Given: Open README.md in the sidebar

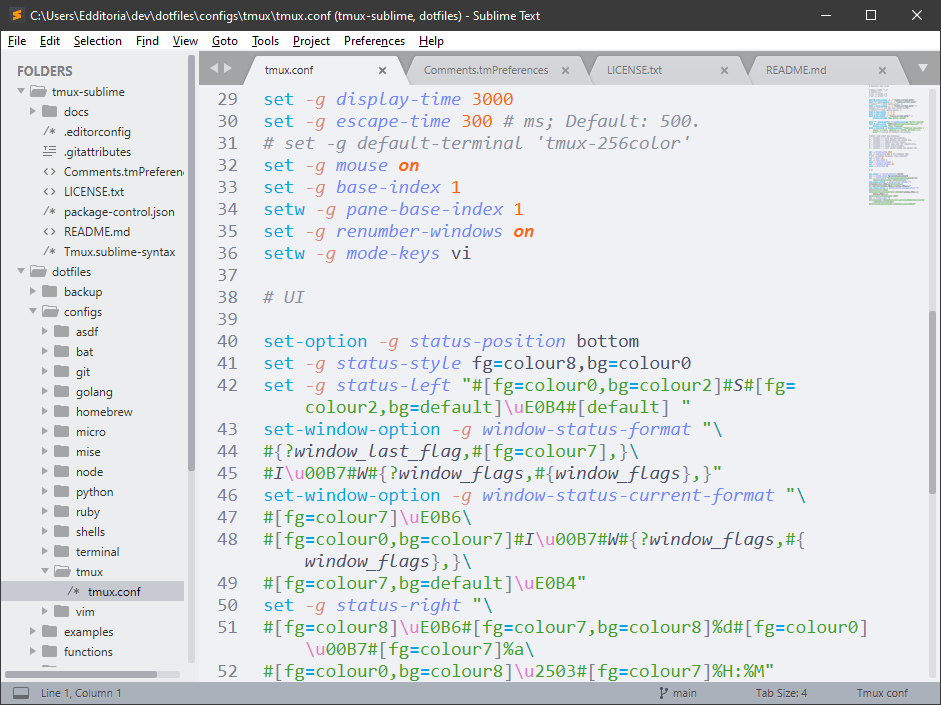Looking at the screenshot, I should (x=97, y=232).
